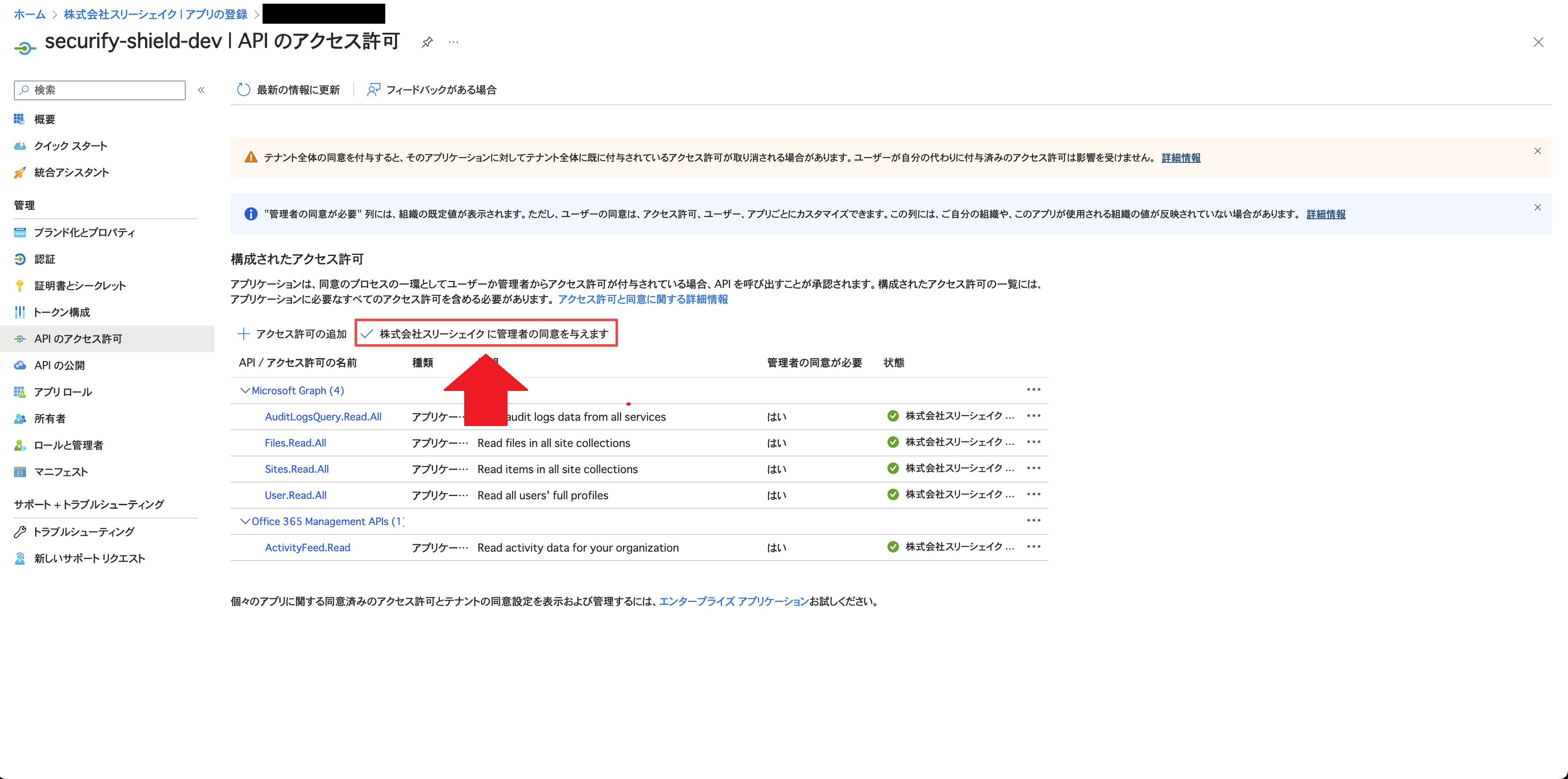Open the ellipsis menu beside page title
Screen dimensions: 1568x779
point(454,42)
